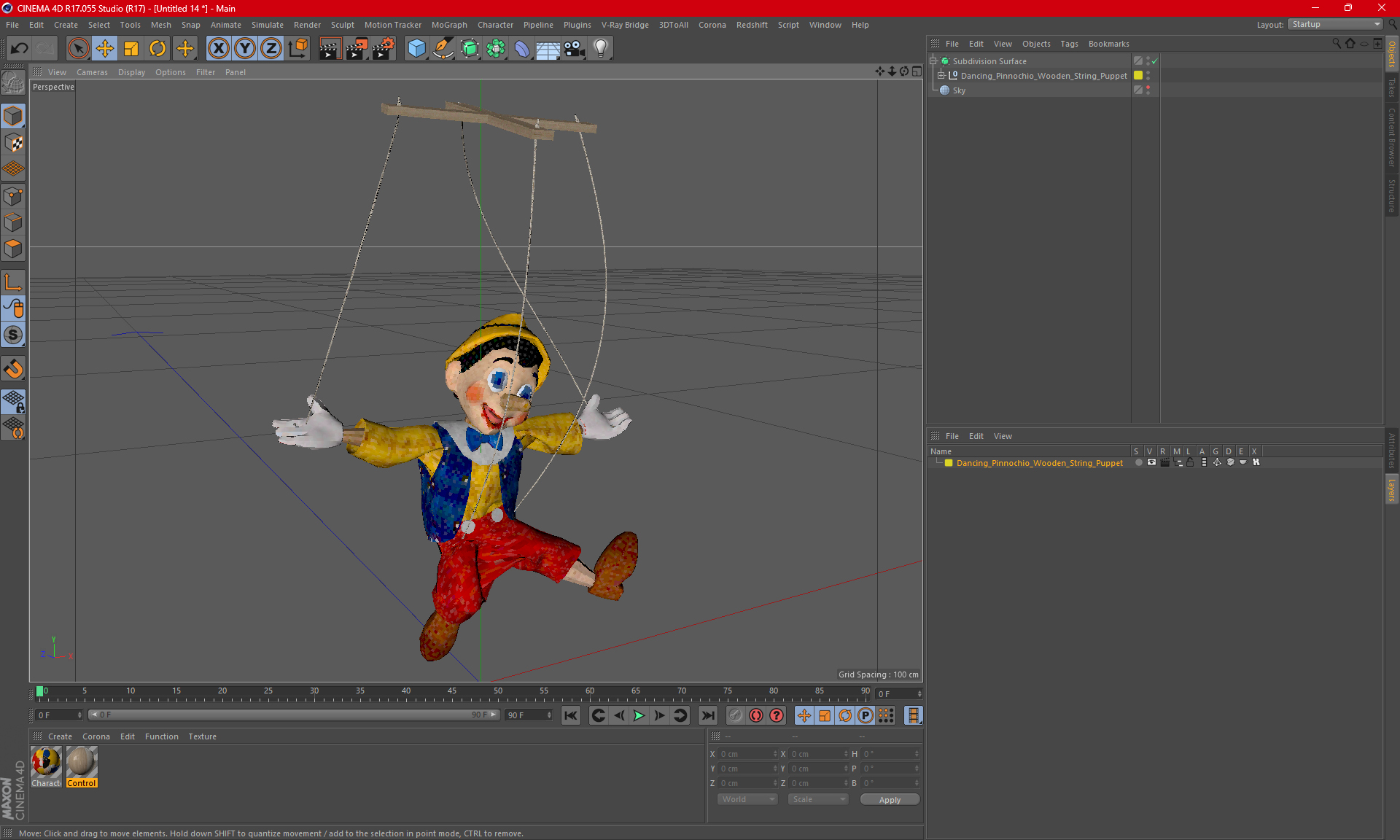Toggle the Viewport Solo S icon
Viewport: 1400px width, 840px height.
coord(13,335)
